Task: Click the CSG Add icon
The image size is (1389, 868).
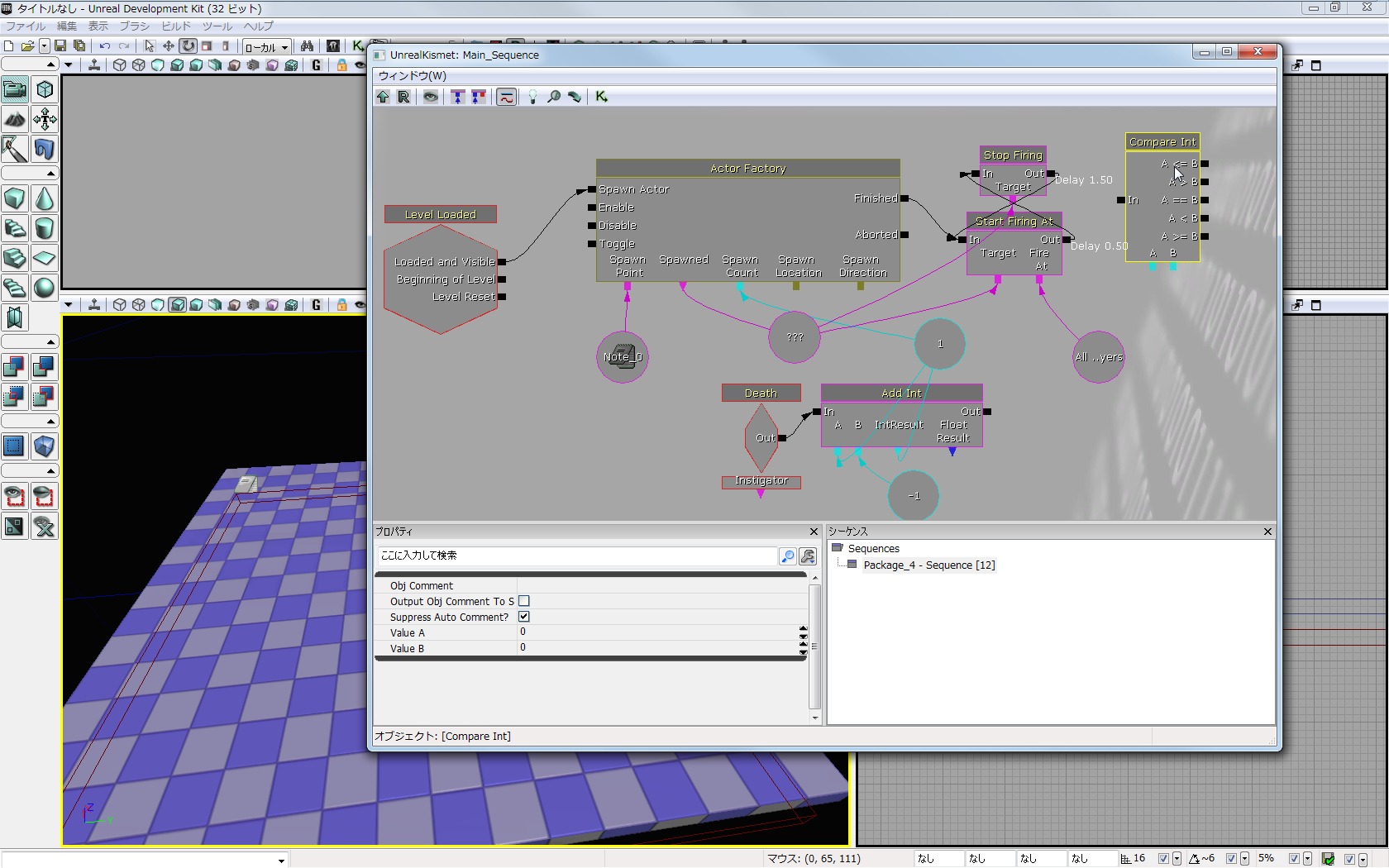Action: (x=15, y=366)
